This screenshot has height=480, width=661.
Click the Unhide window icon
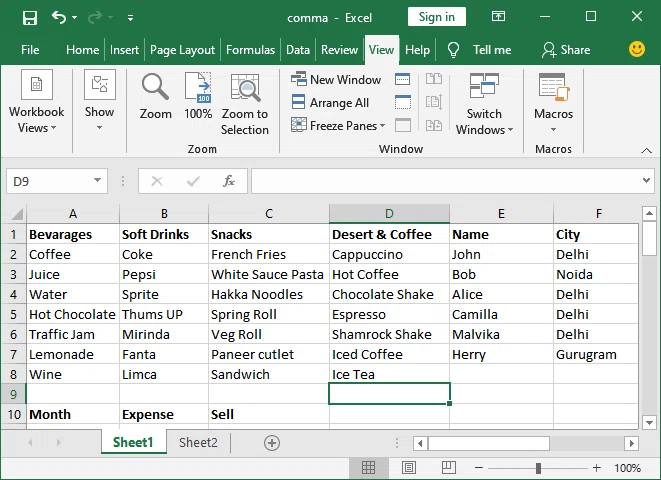pyautogui.click(x=403, y=125)
